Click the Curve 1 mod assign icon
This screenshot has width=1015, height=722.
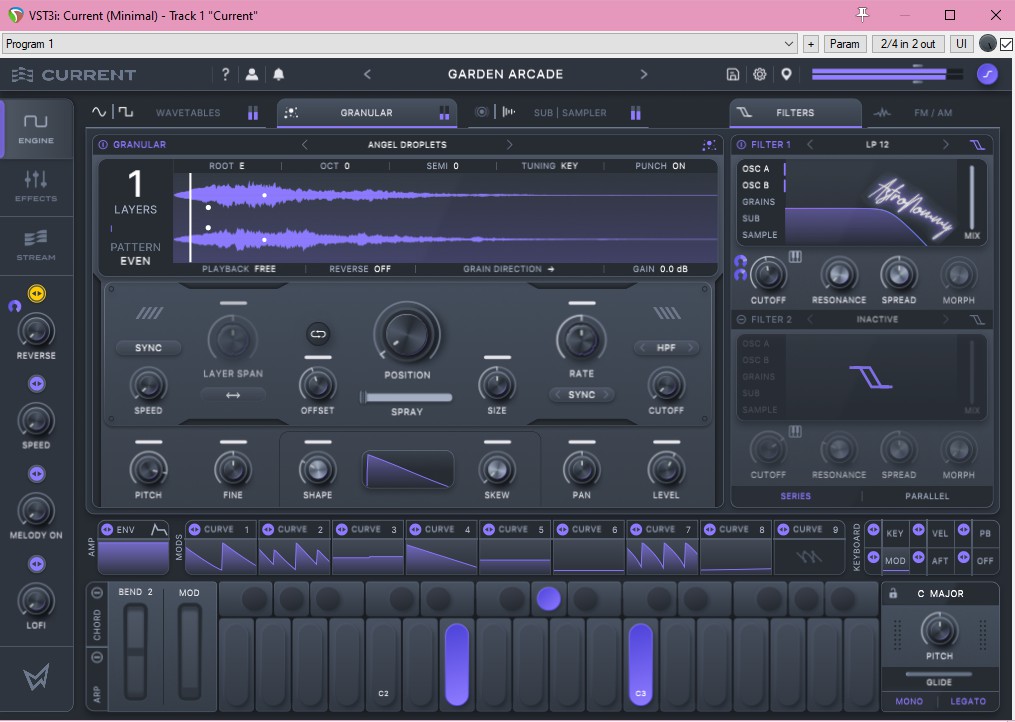click(194, 529)
